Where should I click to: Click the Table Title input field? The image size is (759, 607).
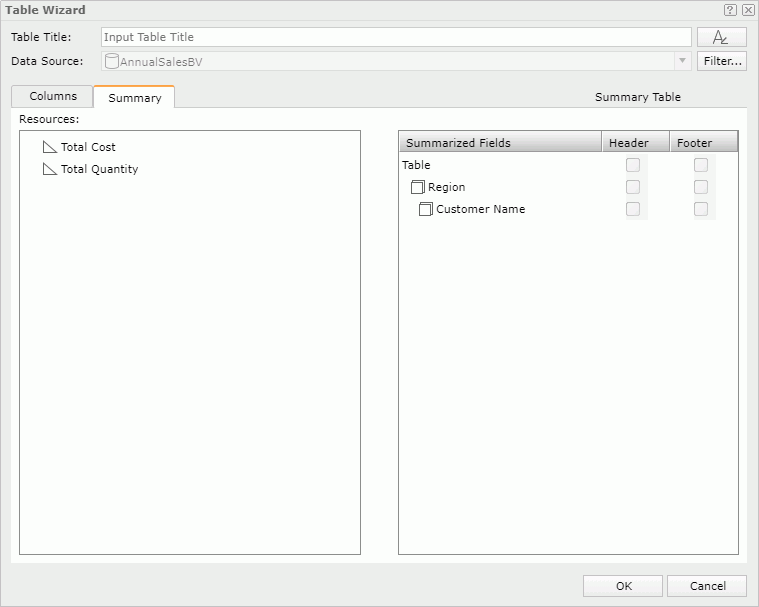(x=395, y=37)
